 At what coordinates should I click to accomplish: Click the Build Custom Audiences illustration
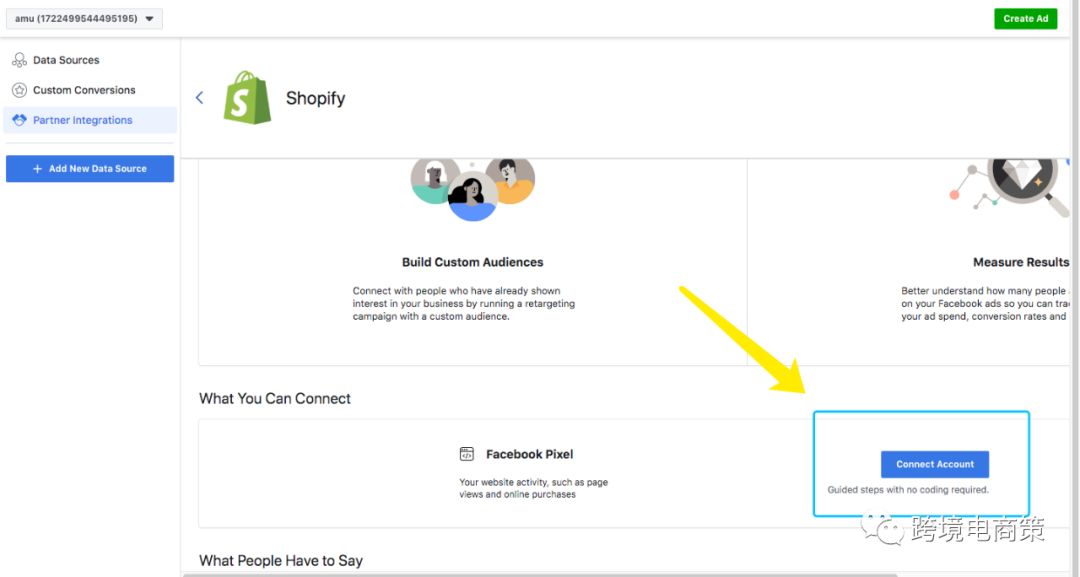[472, 189]
